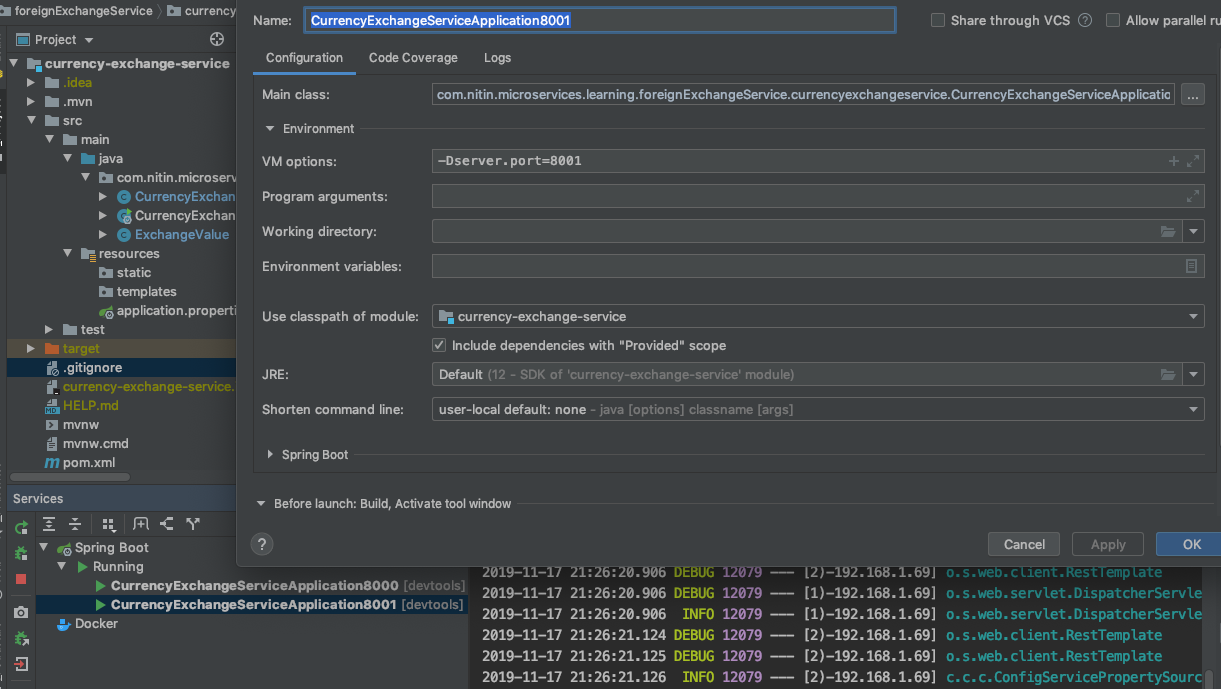This screenshot has width=1221, height=689.
Task: Open Shorten command line dropdown
Action: pos(1194,410)
